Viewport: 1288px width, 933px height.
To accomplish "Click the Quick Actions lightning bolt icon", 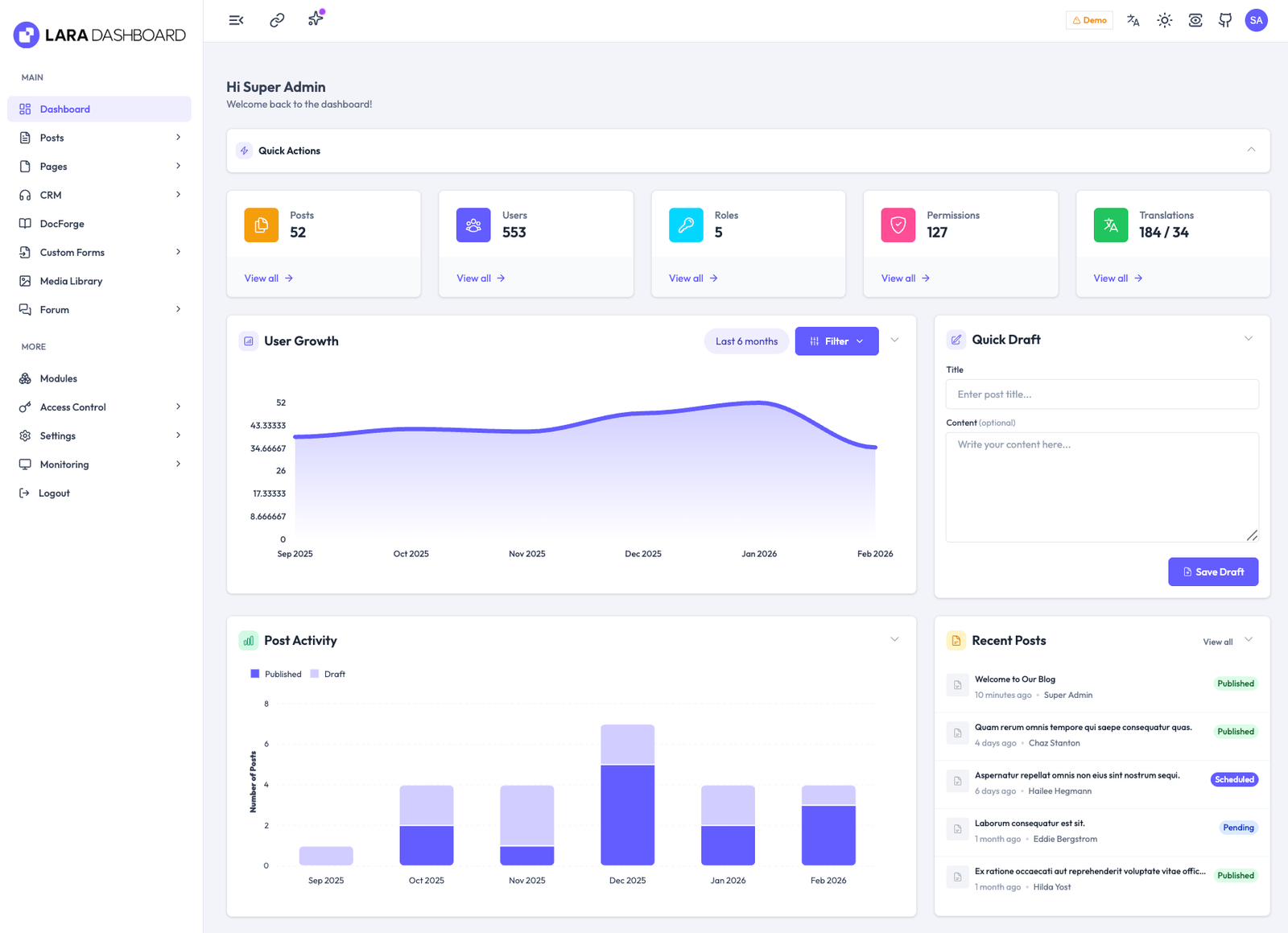I will [x=244, y=151].
